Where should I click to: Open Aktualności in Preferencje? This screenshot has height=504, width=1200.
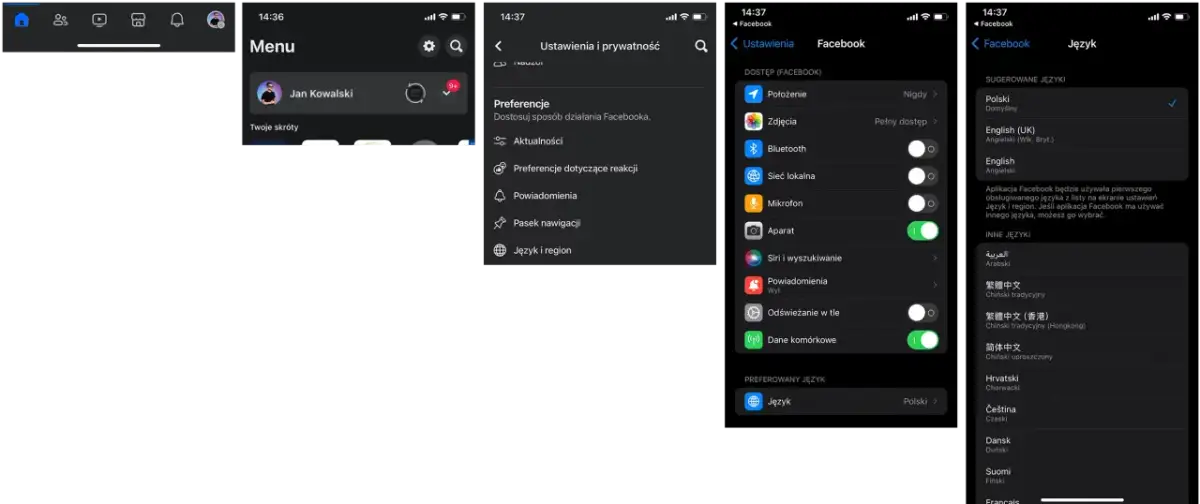tap(600, 141)
